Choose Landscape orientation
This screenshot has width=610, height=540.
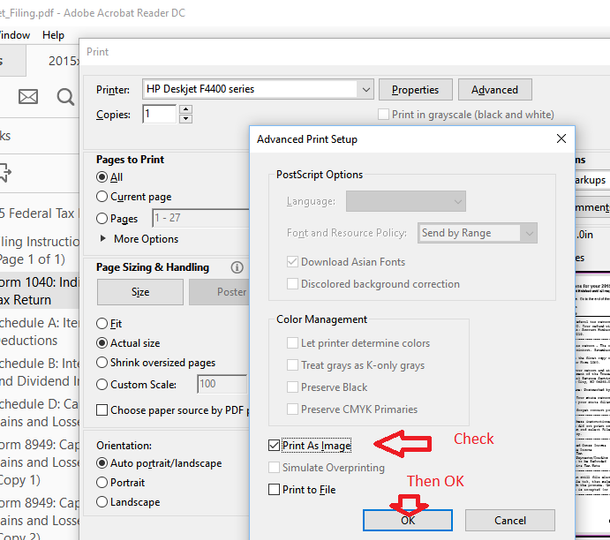(102, 502)
